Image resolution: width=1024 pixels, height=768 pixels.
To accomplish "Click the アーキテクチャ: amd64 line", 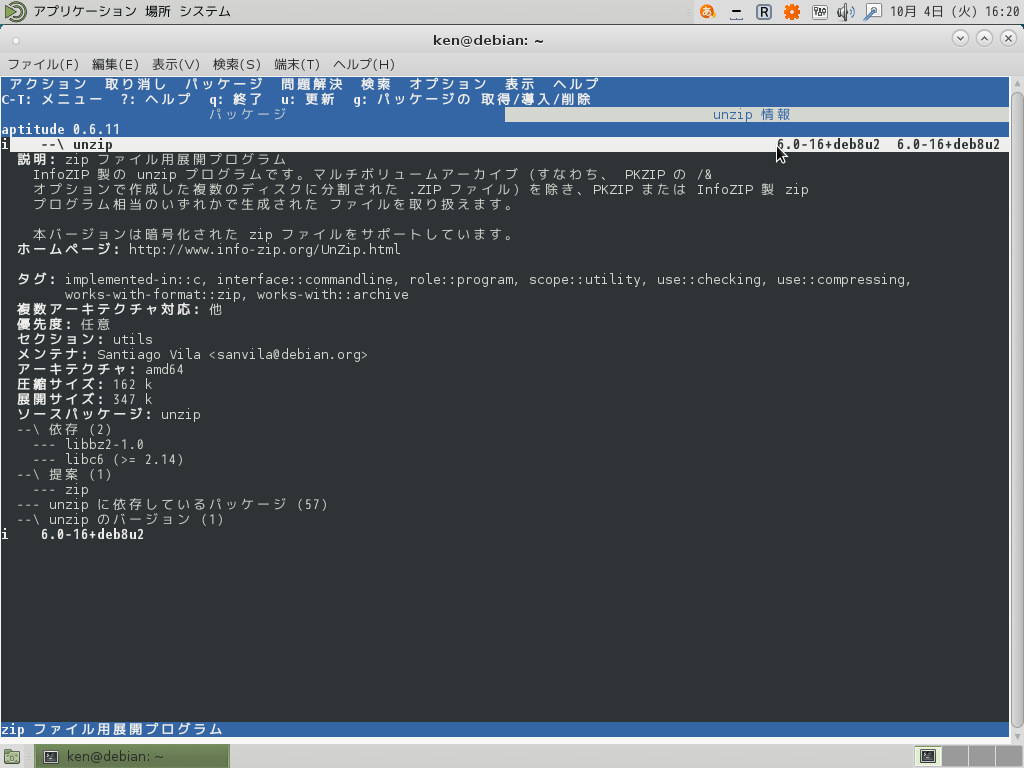I will (x=101, y=369).
